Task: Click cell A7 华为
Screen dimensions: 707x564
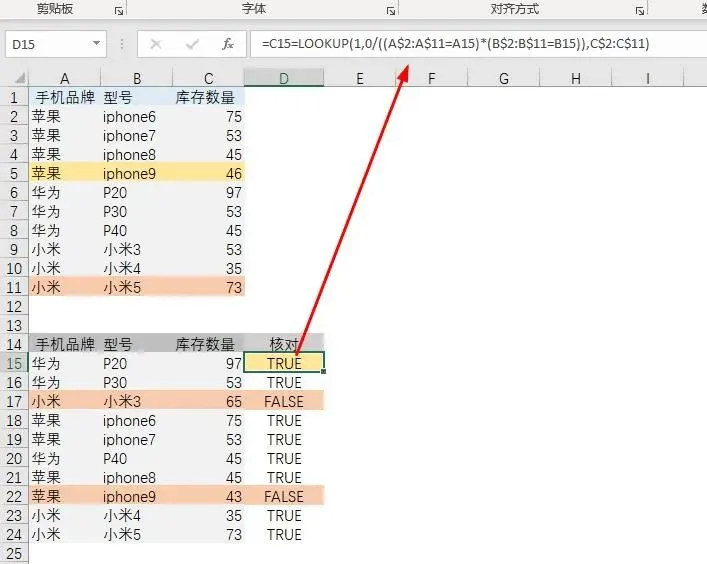Action: pyautogui.click(x=64, y=211)
